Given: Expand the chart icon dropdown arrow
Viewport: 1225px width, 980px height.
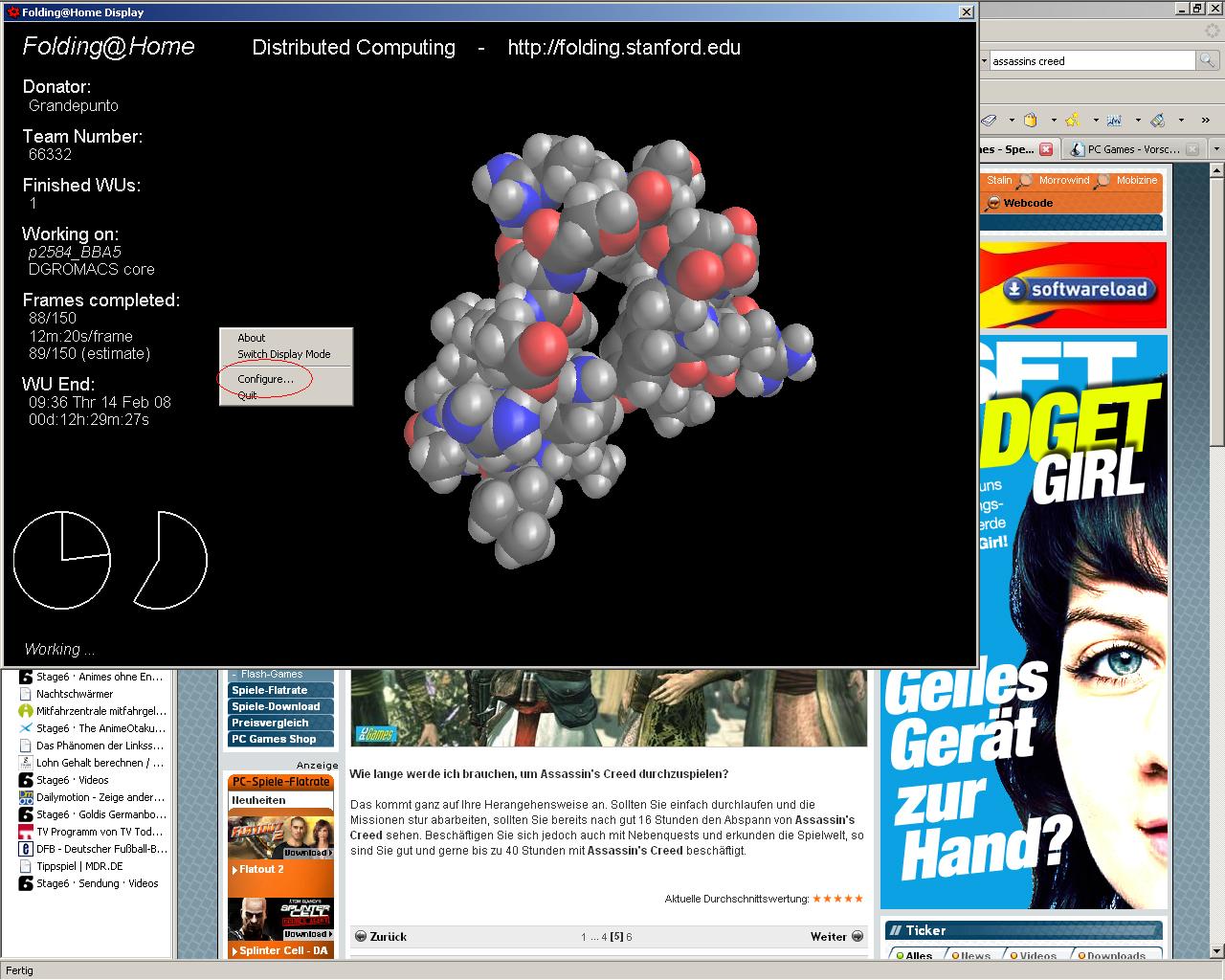Looking at the screenshot, I should click(1137, 121).
